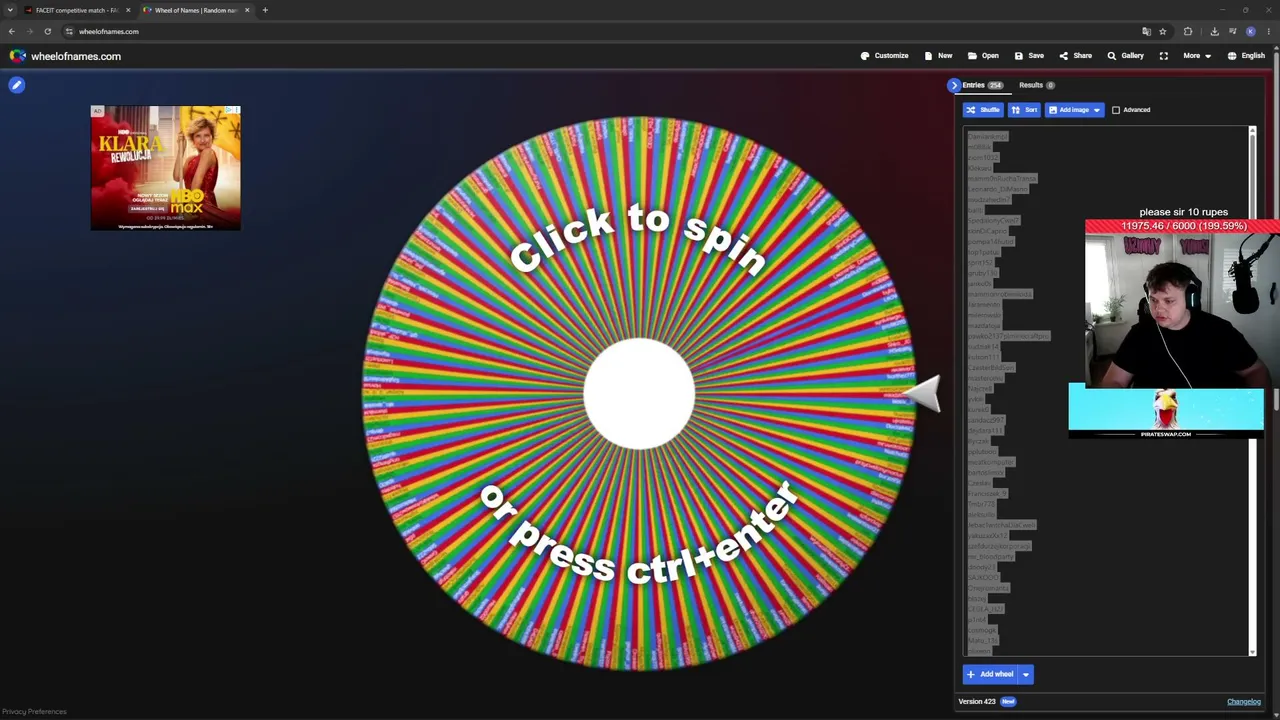Sort the entries list
1280x720 pixels.
[1024, 110]
